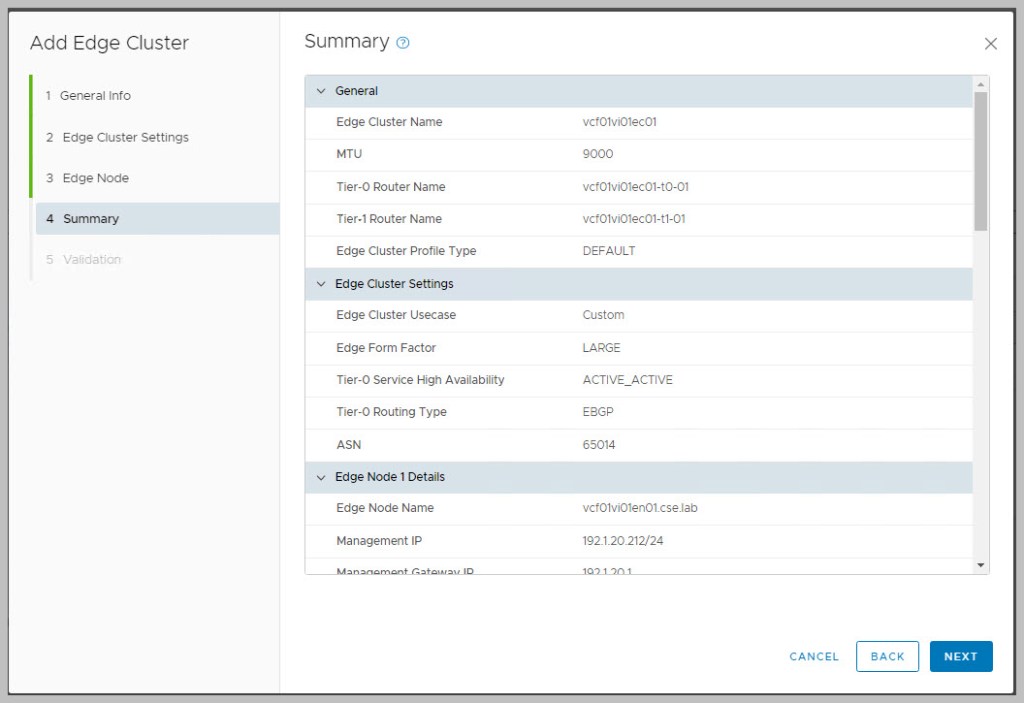The width and height of the screenshot is (1024, 703).
Task: Click the summary panel vertical scrollbar thumb
Action: (981, 160)
